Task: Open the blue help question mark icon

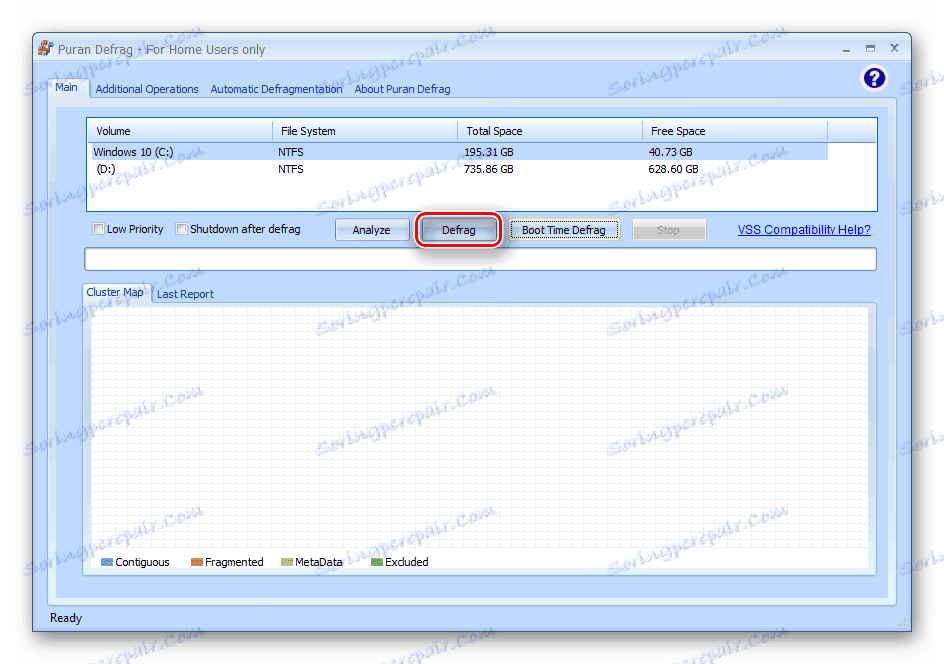Action: (874, 78)
